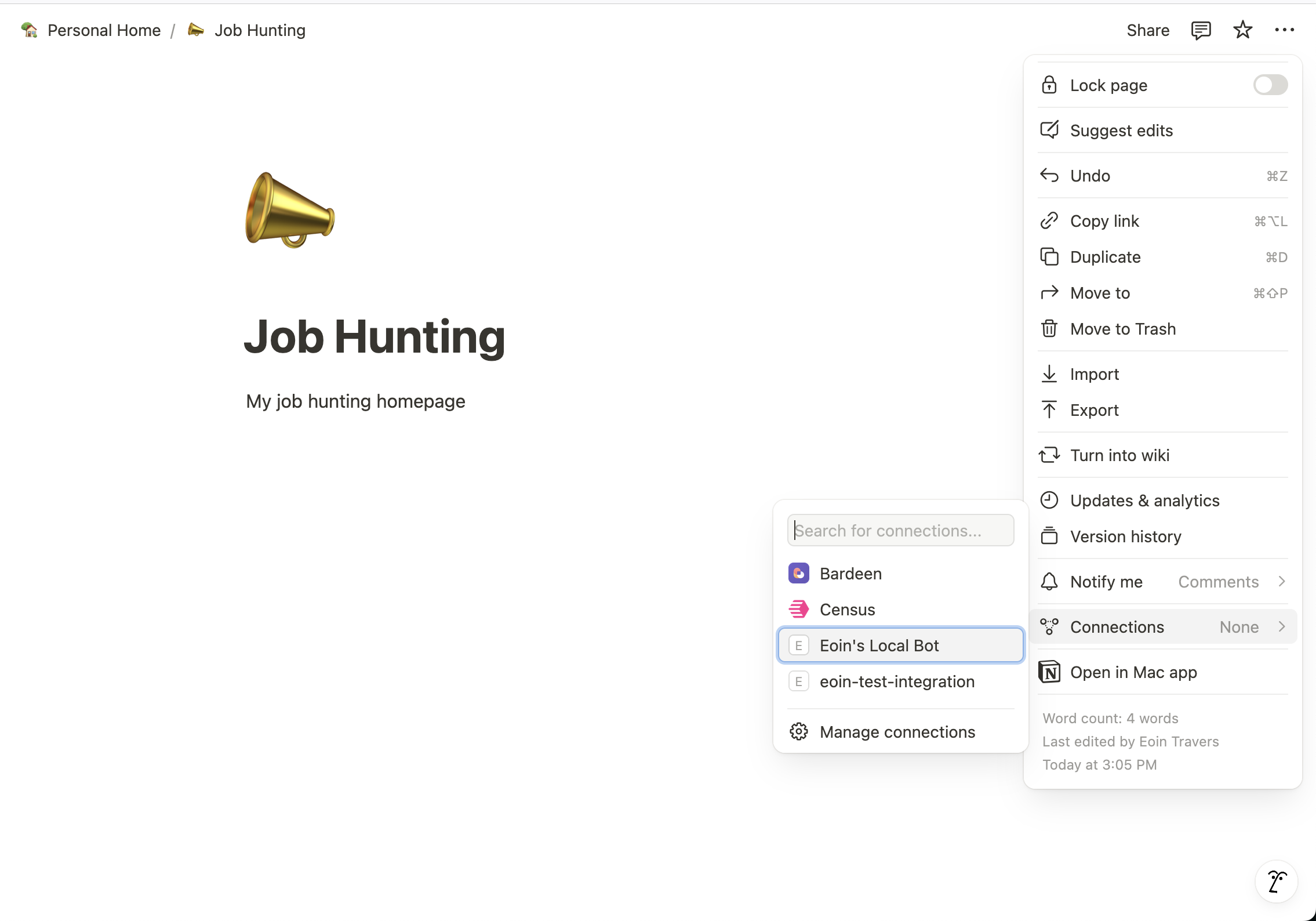This screenshot has height=921, width=1316.
Task: Select Eoin's Local Bot connection
Action: (x=879, y=645)
